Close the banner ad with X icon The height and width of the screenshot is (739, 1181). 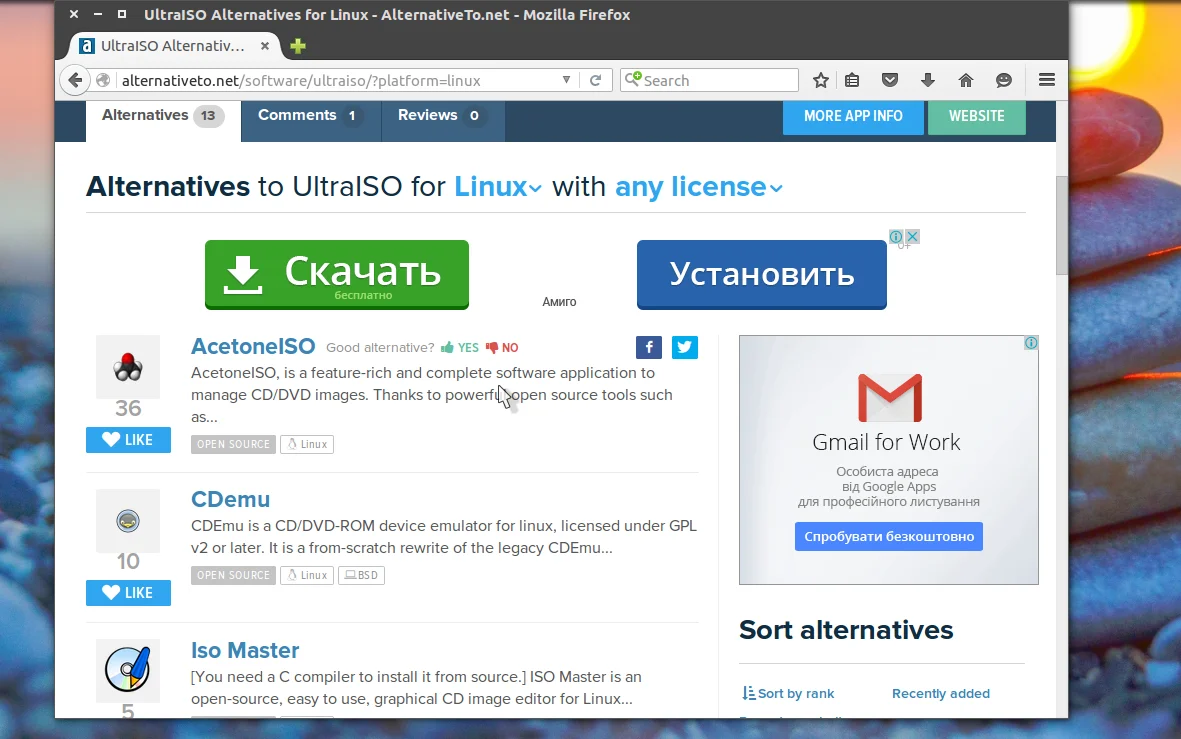912,237
